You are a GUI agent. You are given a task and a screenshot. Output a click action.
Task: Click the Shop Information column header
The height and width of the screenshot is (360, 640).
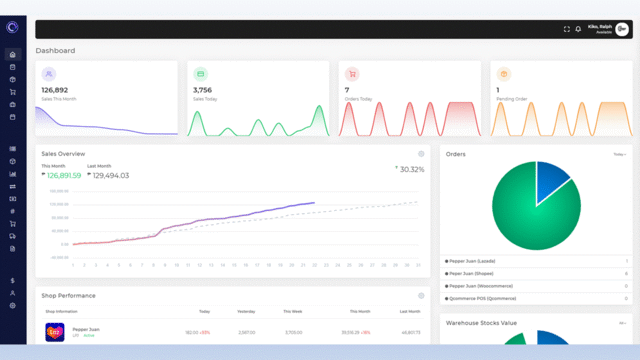pos(61,311)
